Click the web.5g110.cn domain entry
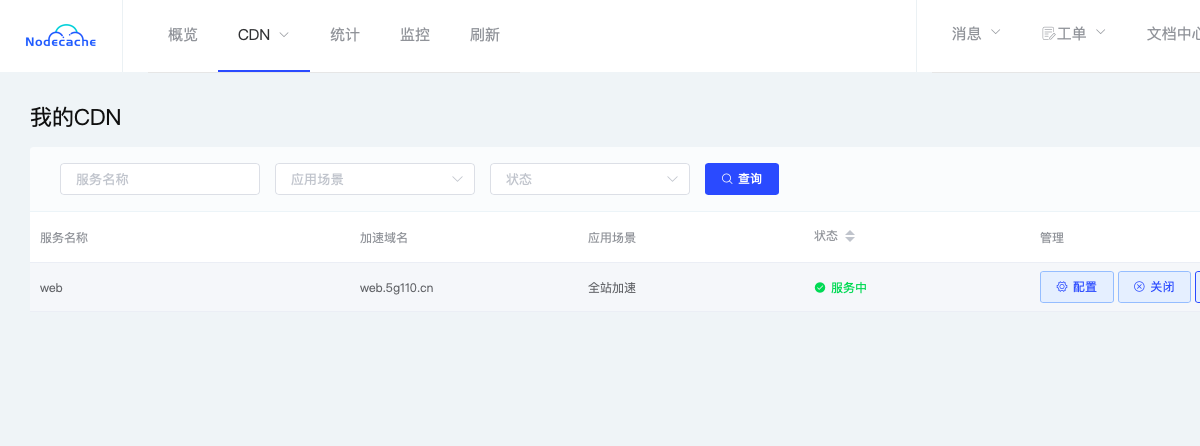Image resolution: width=1200 pixels, height=446 pixels. (x=396, y=288)
